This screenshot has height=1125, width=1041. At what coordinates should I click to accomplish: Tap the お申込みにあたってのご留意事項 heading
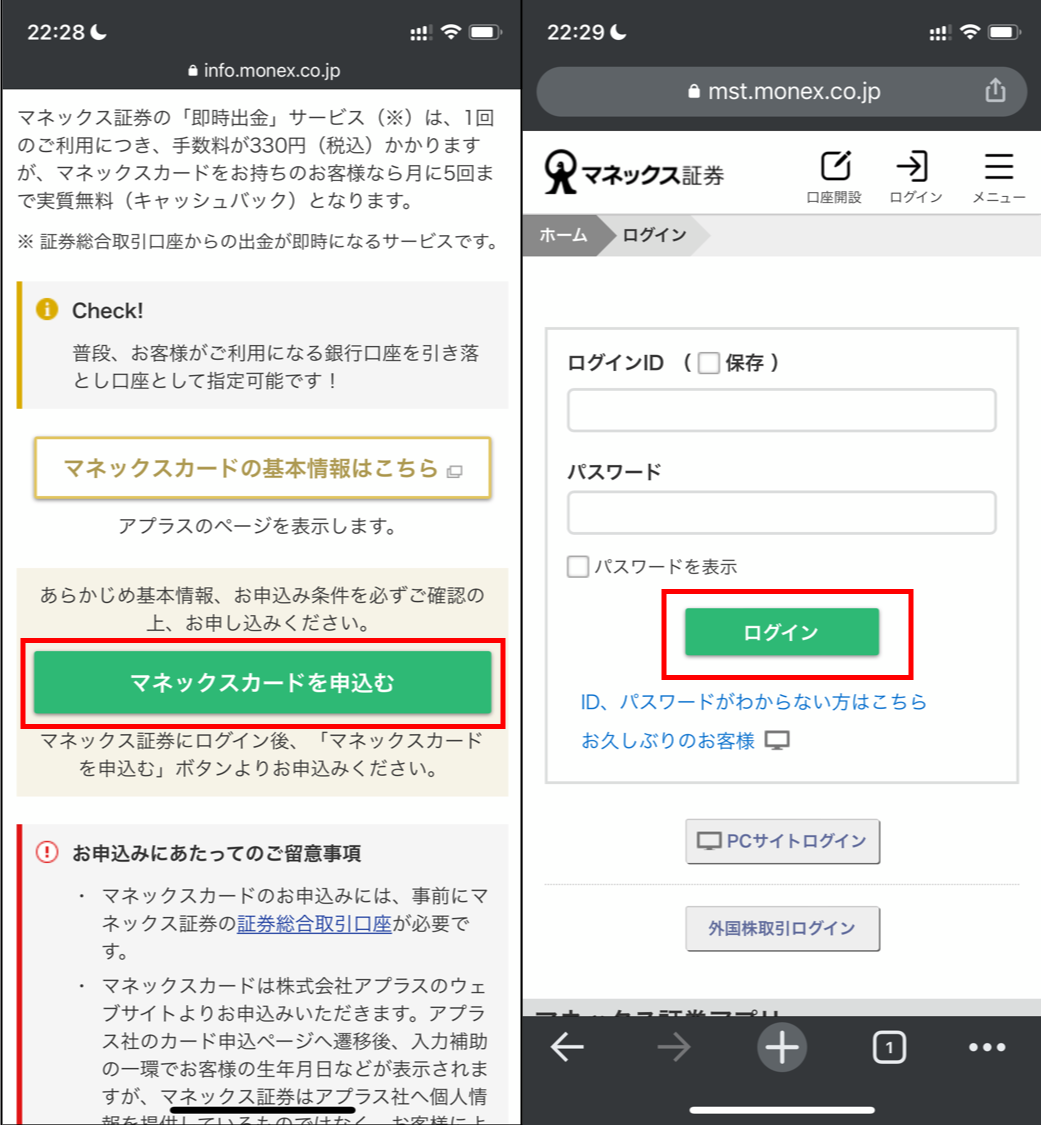tap(217, 853)
